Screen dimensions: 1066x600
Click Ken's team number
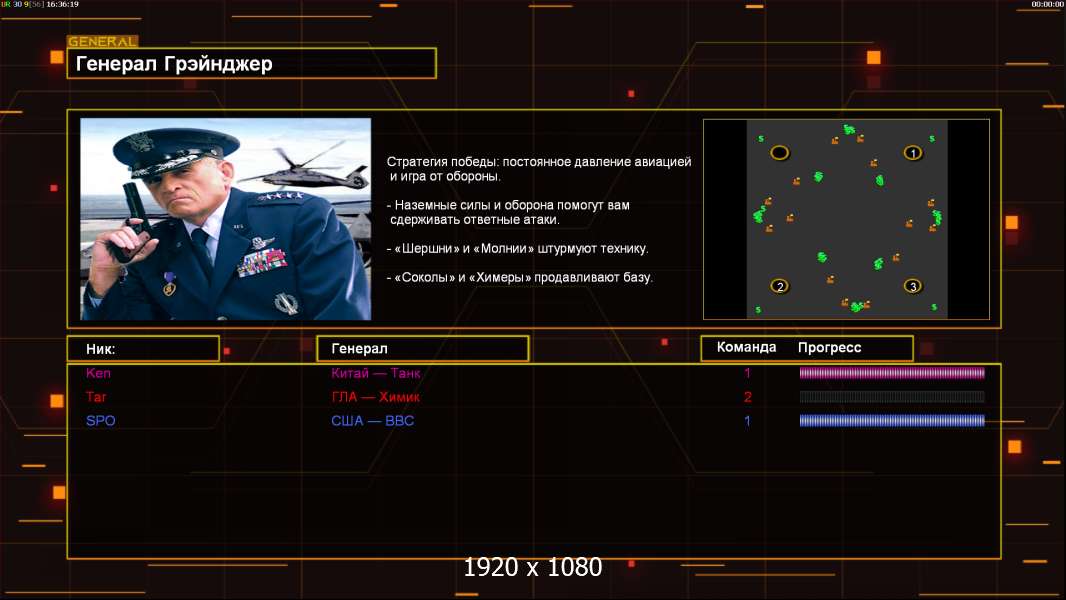click(x=747, y=373)
